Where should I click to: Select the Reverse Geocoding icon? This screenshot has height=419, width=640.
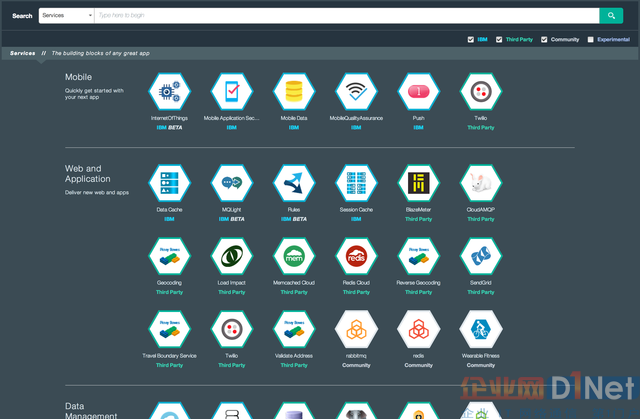coord(418,256)
